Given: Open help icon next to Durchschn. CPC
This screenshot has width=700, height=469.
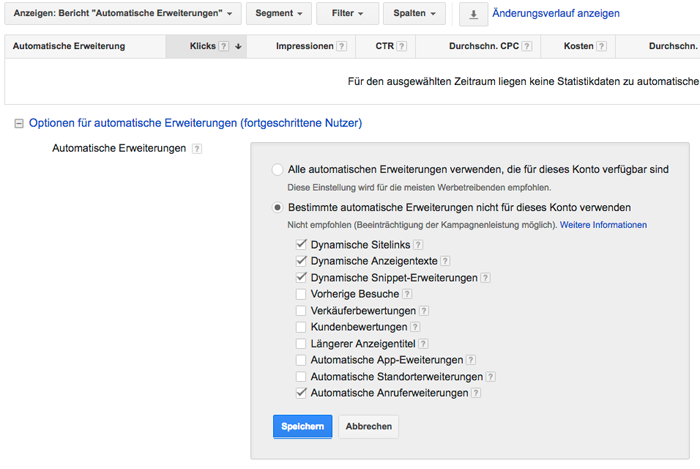Looking at the screenshot, I should tap(527, 46).
